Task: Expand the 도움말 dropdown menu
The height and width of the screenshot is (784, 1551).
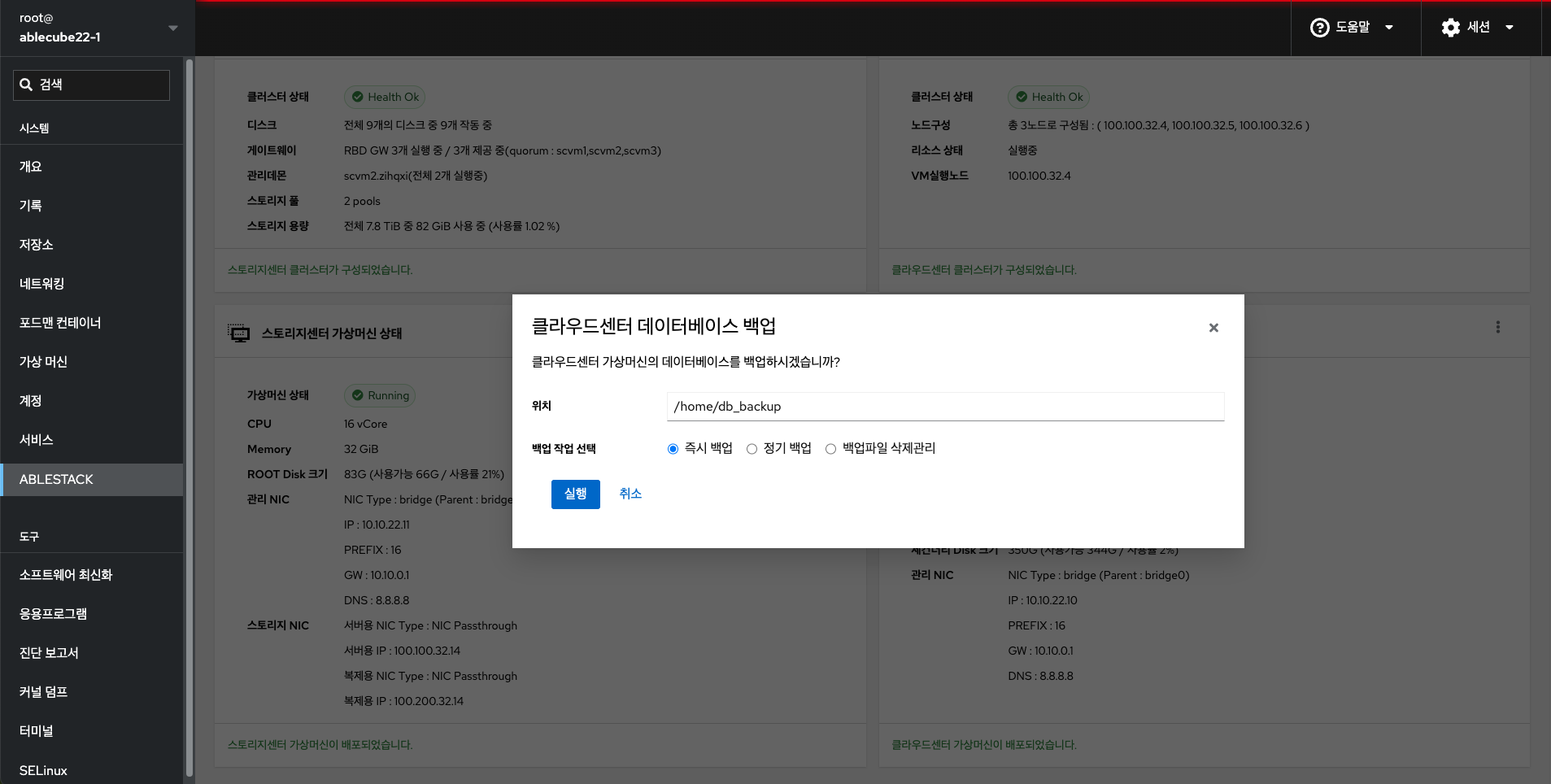Action: point(1389,28)
